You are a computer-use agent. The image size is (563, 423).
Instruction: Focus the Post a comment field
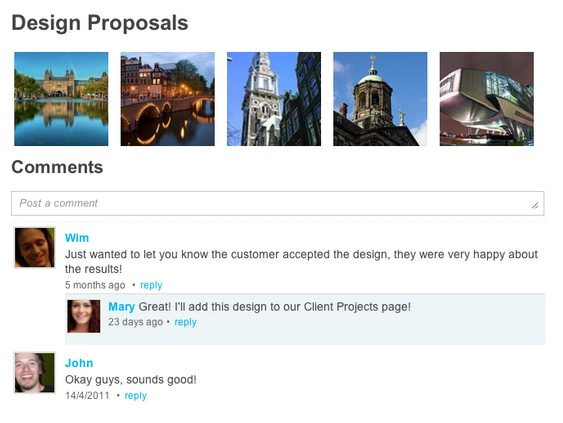tap(278, 203)
